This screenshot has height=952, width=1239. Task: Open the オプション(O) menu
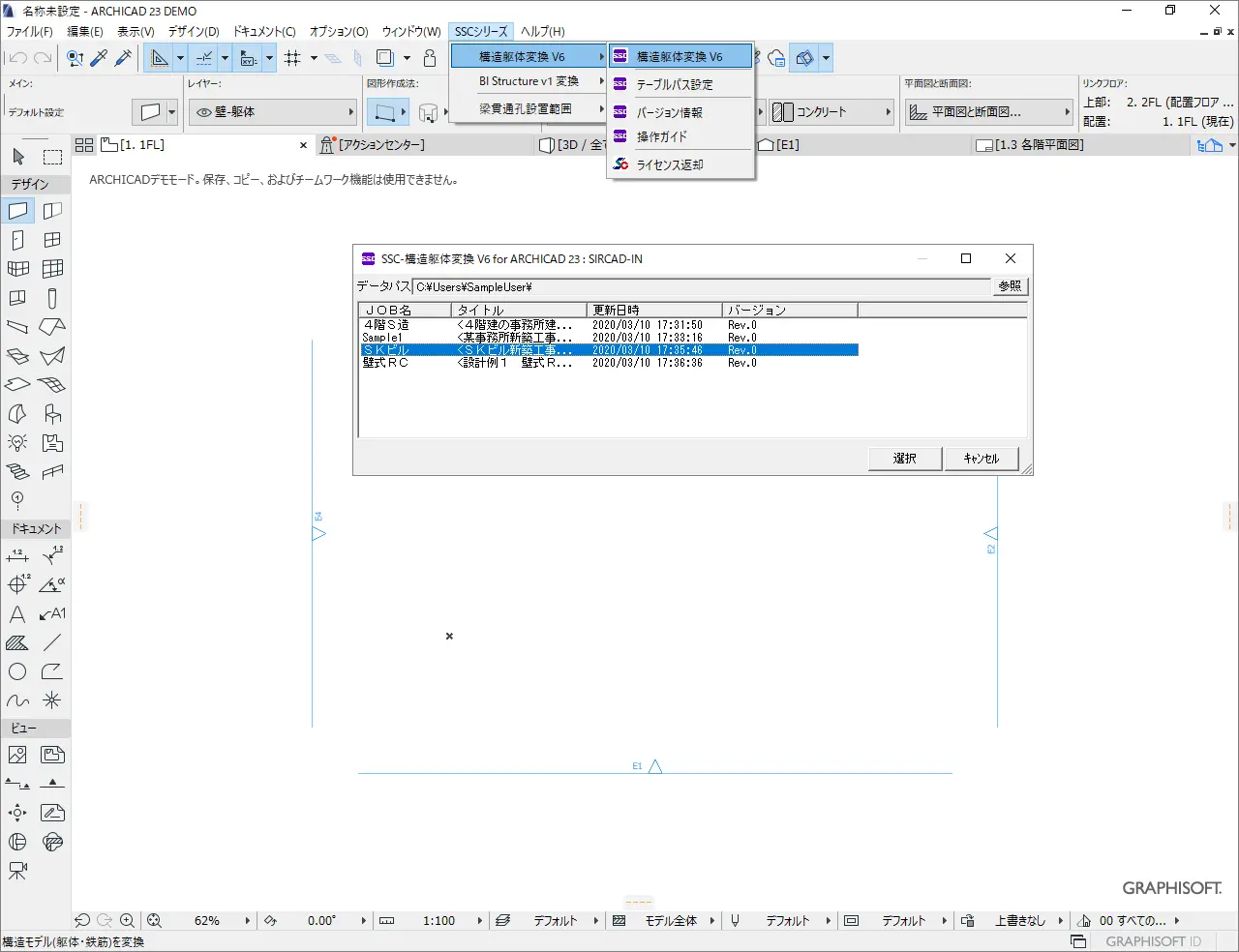(339, 31)
